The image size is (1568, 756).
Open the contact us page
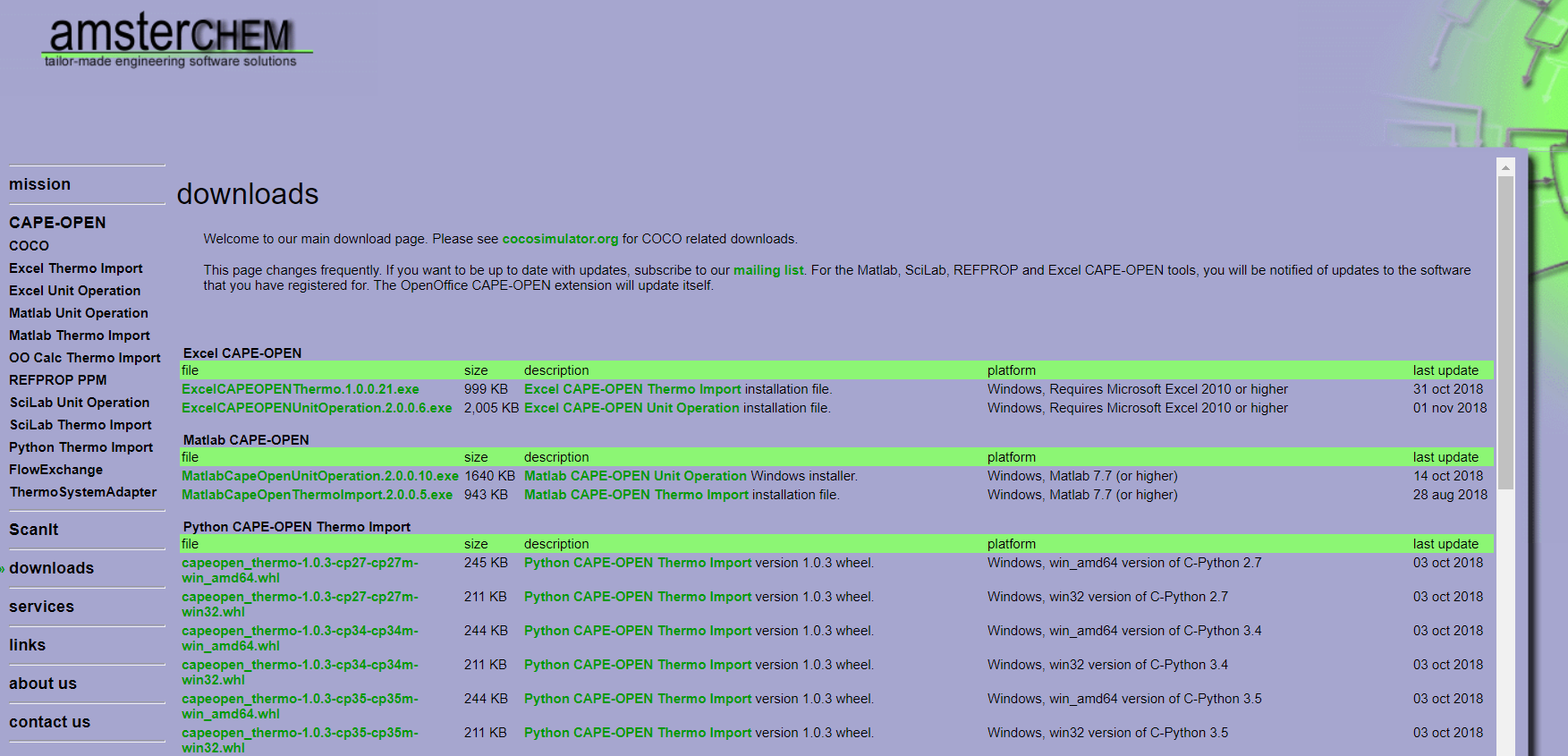tap(50, 722)
